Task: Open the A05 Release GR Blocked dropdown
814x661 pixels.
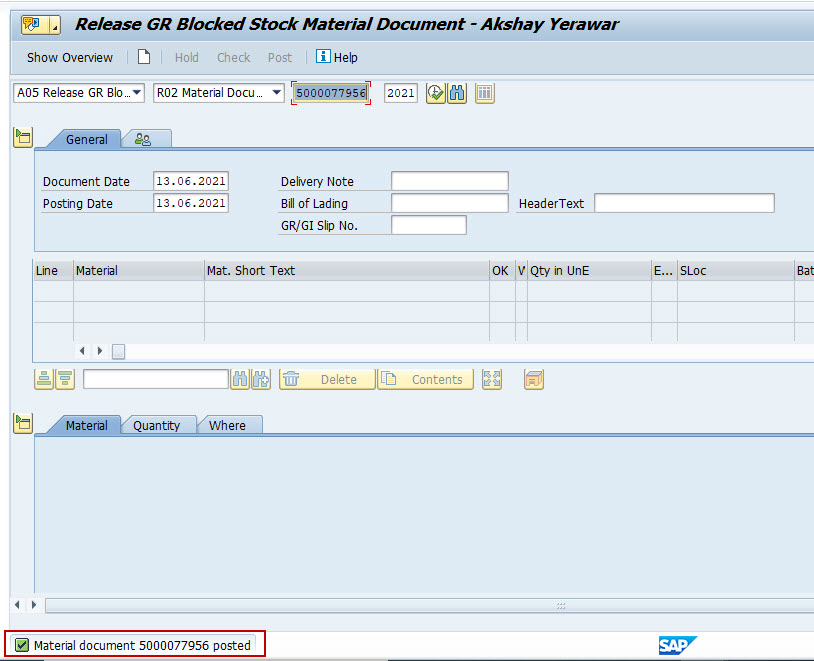Action: [x=79, y=93]
